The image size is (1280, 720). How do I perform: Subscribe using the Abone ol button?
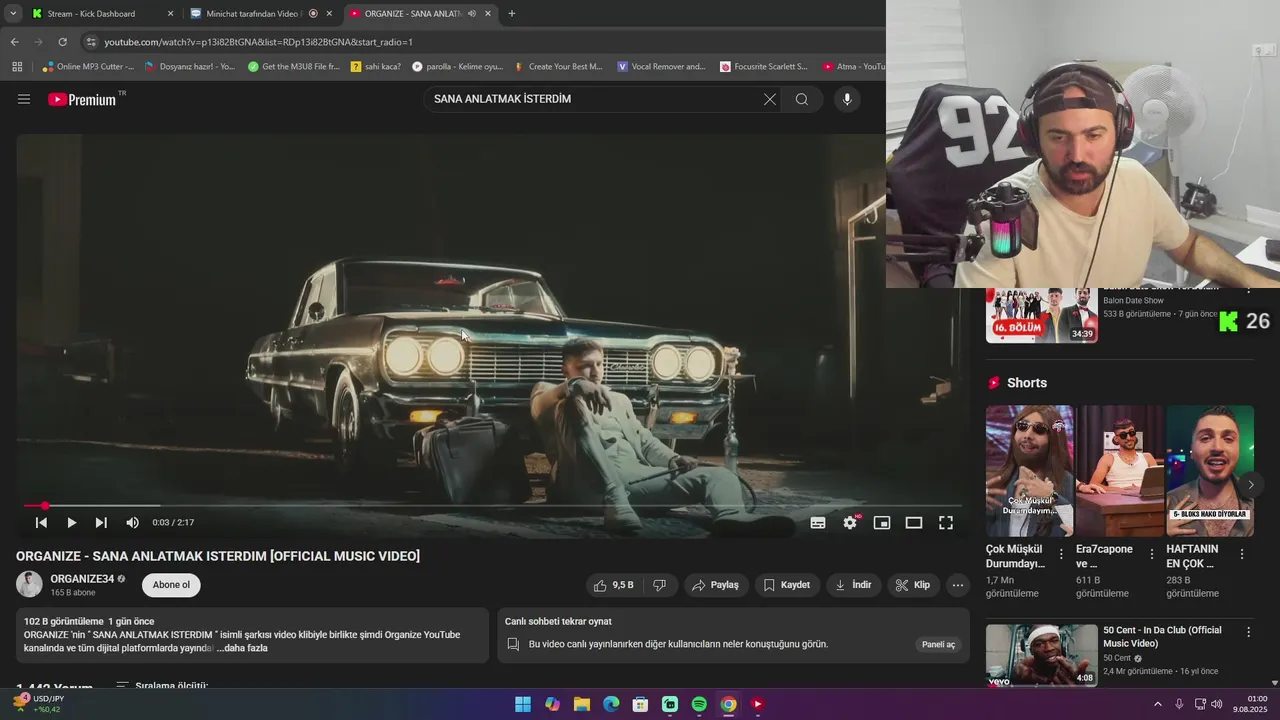pos(171,585)
